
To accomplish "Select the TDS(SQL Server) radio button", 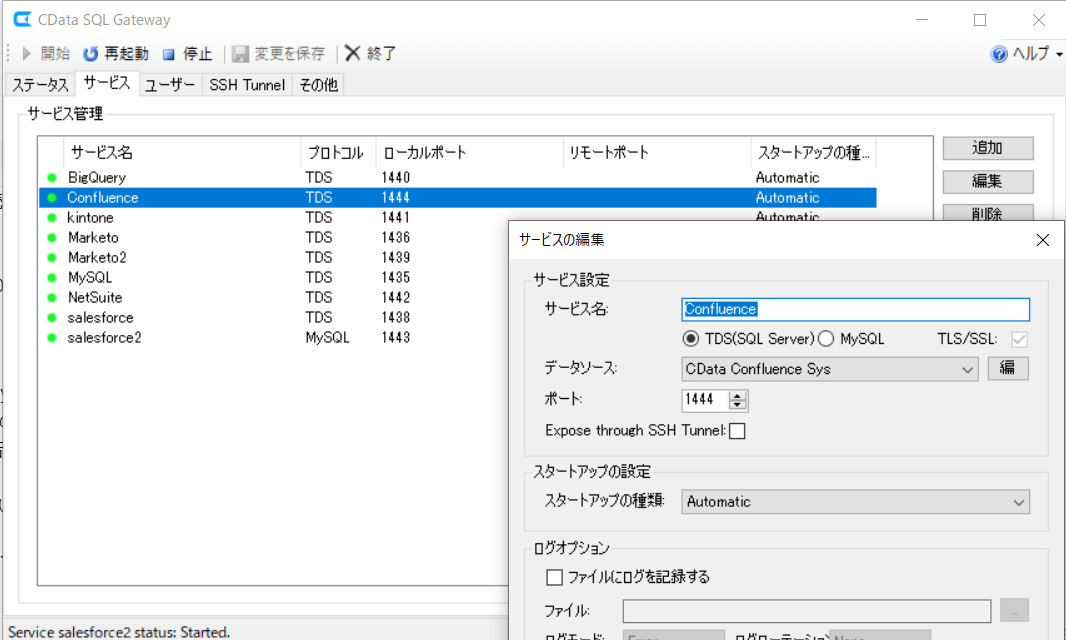I will pos(691,339).
